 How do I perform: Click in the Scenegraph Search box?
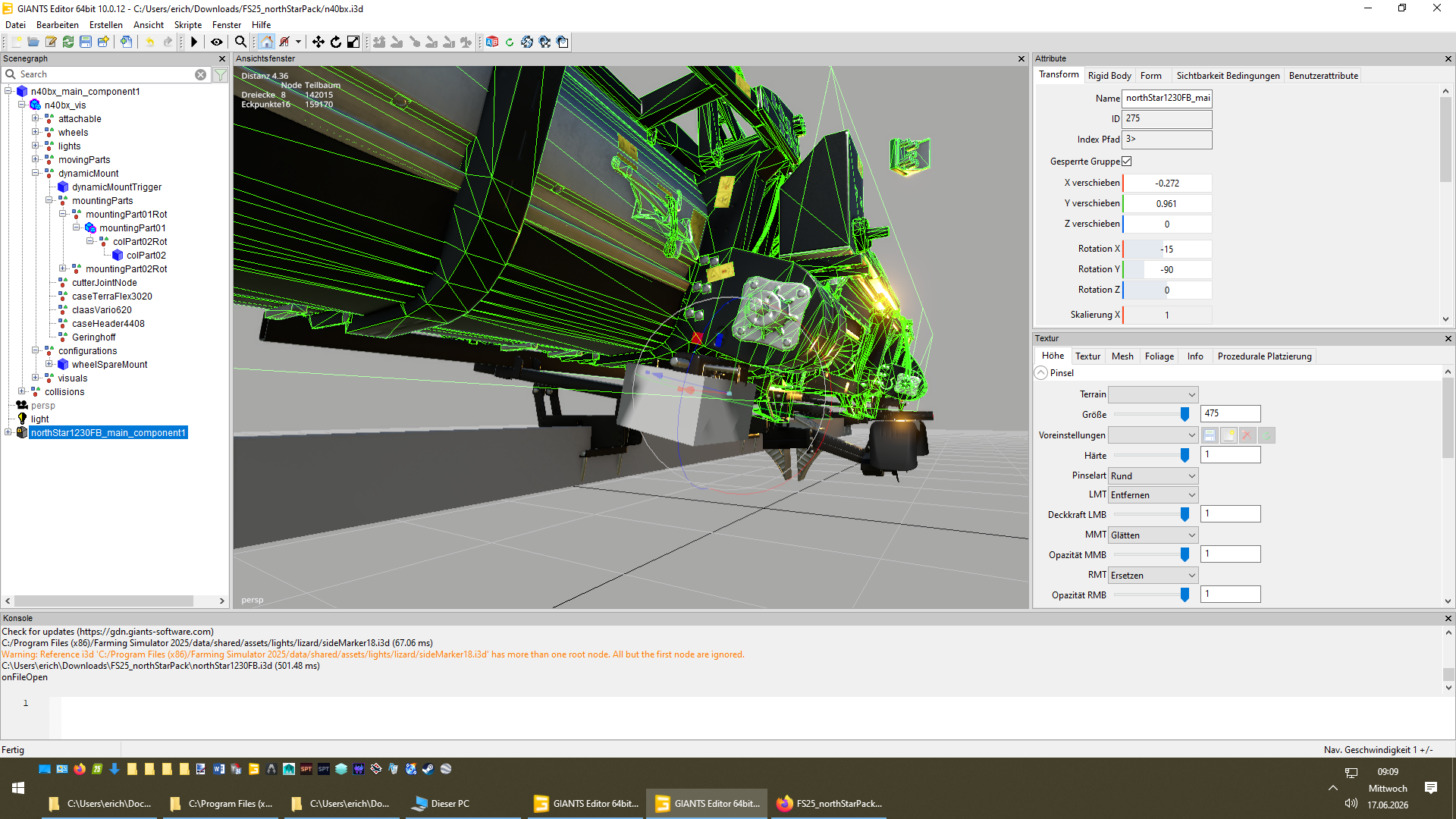pyautogui.click(x=106, y=74)
